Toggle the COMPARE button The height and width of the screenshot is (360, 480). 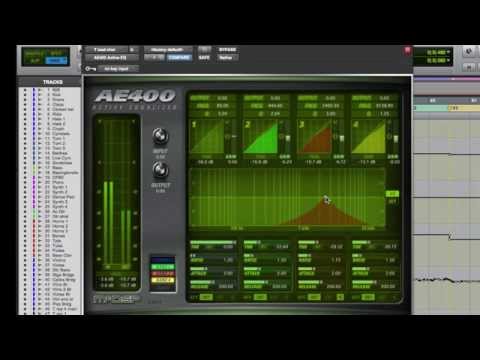[x=179, y=58]
